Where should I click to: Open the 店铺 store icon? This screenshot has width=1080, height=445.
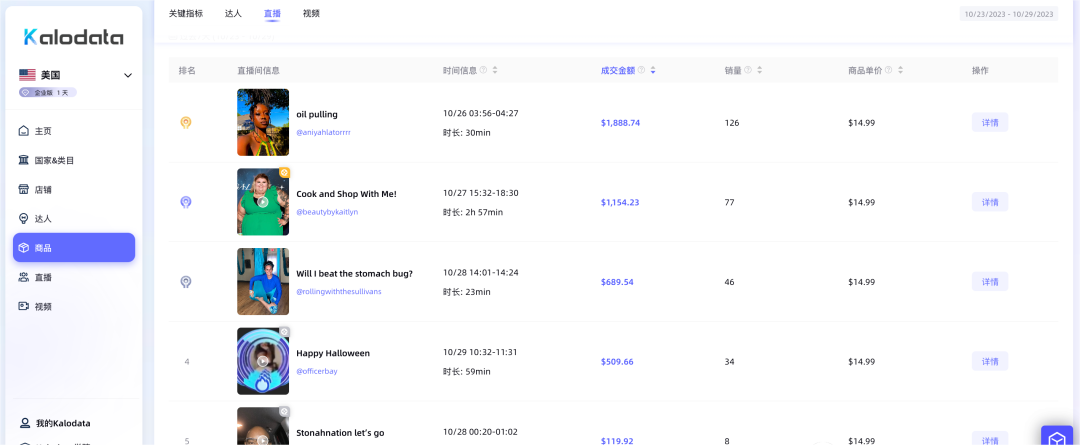(x=24, y=189)
